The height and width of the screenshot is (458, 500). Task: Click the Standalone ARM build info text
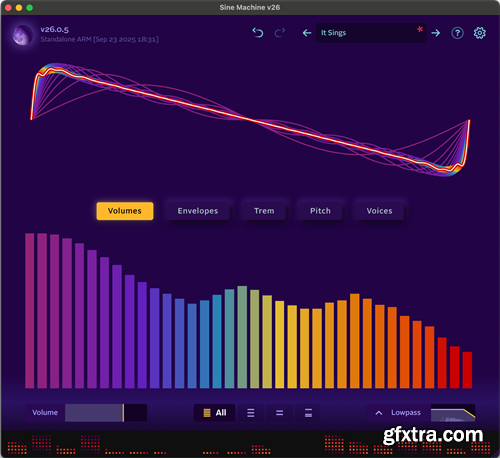pyautogui.click(x=99, y=39)
